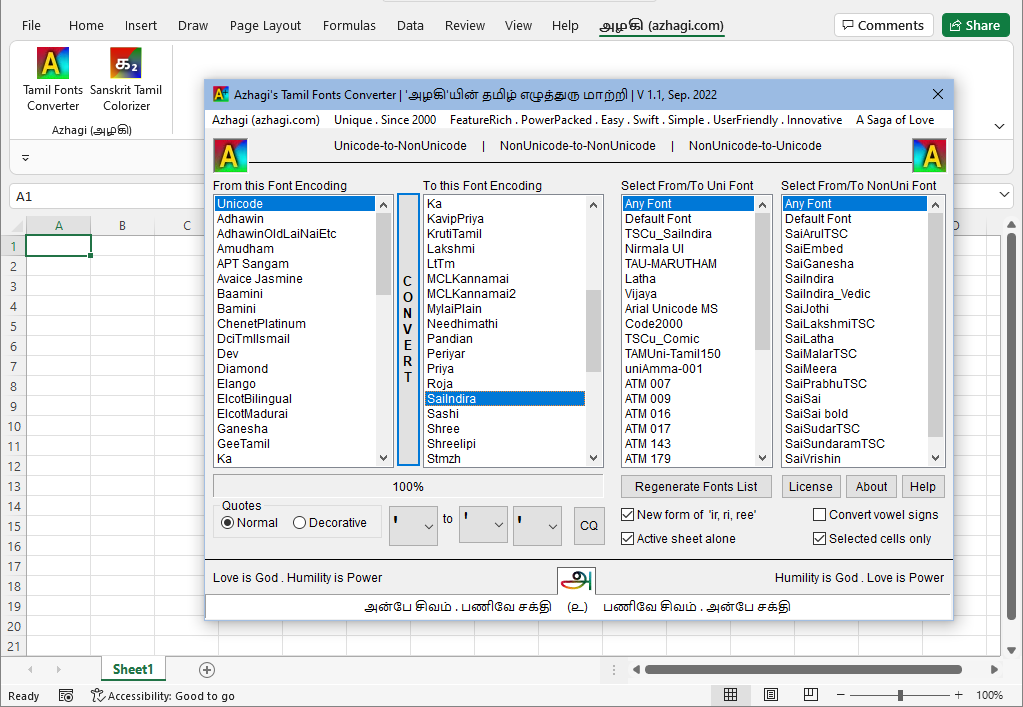
Task: Select Latha in the Uni Font list
Action: point(688,278)
